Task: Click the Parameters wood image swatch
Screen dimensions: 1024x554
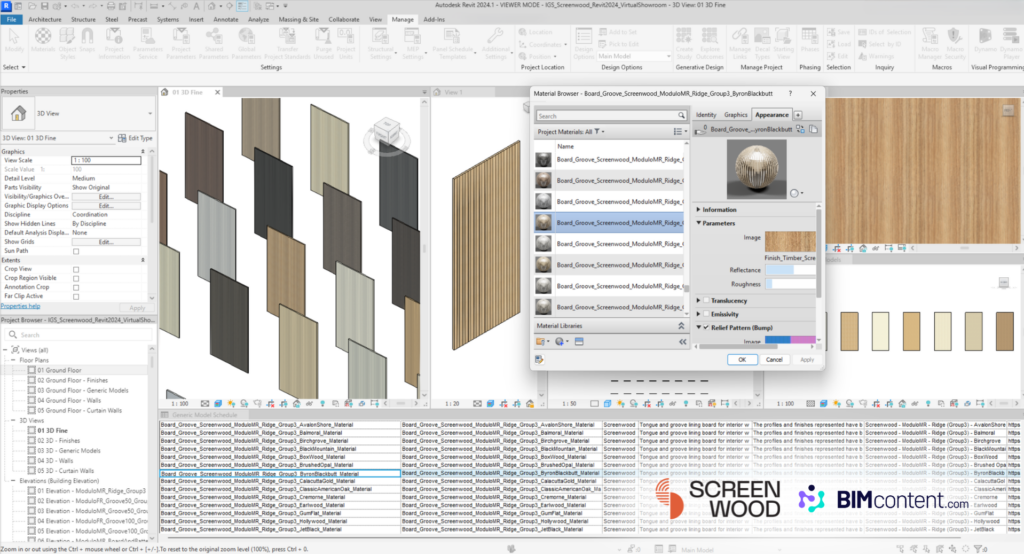Action: 790,242
